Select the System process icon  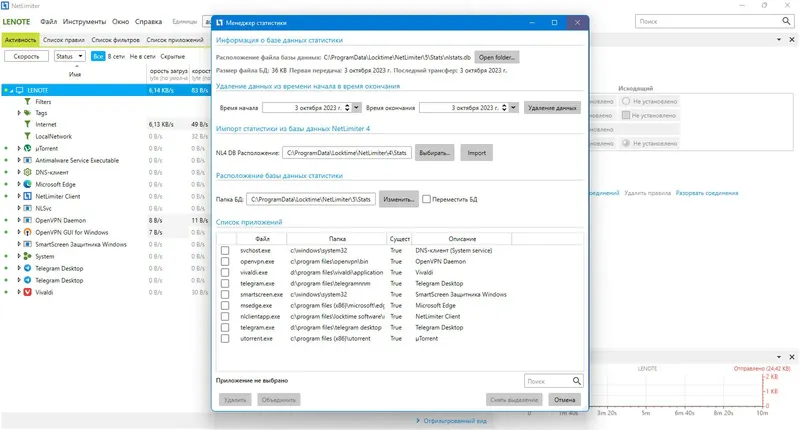click(x=28, y=256)
